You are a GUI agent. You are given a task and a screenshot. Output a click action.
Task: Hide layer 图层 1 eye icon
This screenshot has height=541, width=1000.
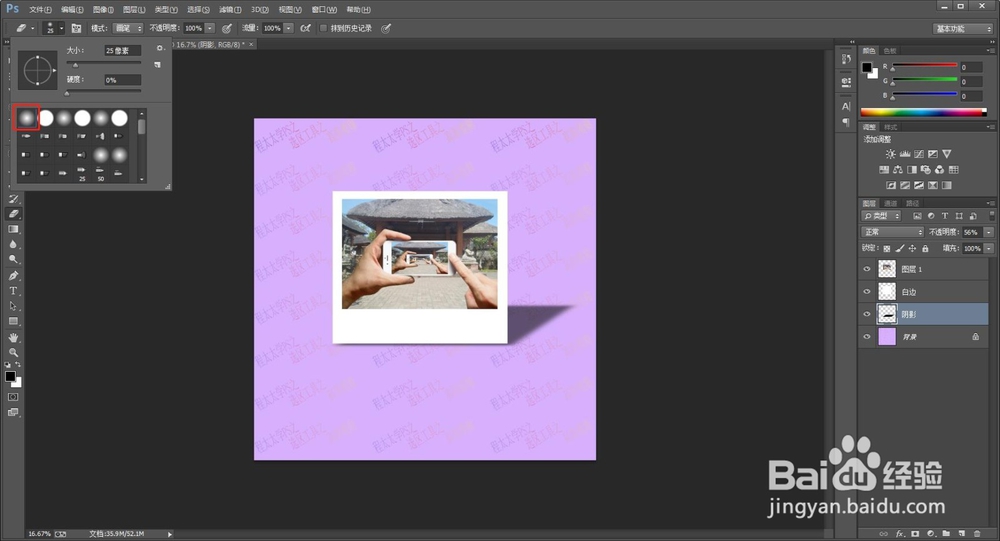point(867,269)
